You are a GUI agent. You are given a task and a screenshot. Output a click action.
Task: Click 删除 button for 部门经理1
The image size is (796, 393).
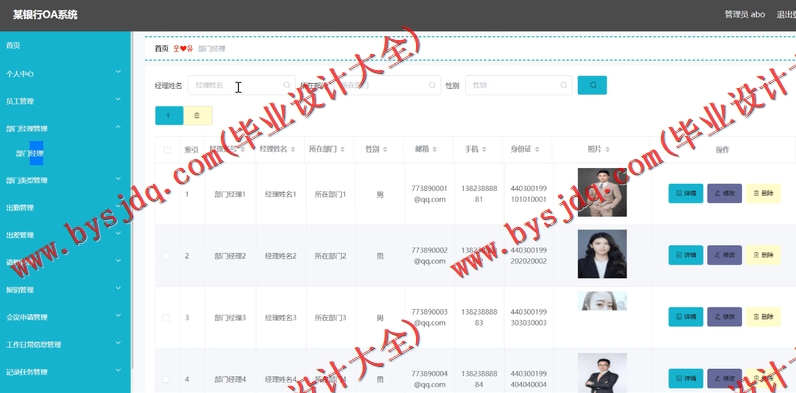[x=763, y=193]
